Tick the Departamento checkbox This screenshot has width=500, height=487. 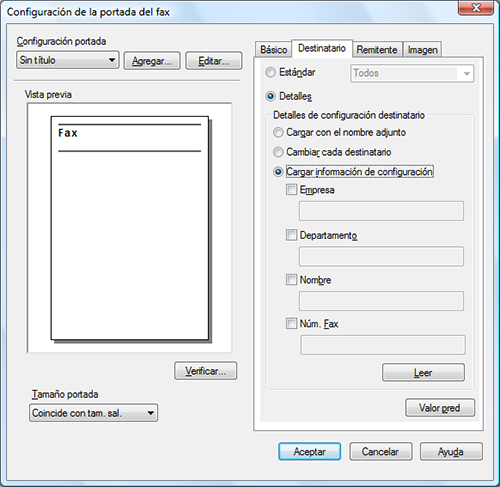tap(291, 235)
